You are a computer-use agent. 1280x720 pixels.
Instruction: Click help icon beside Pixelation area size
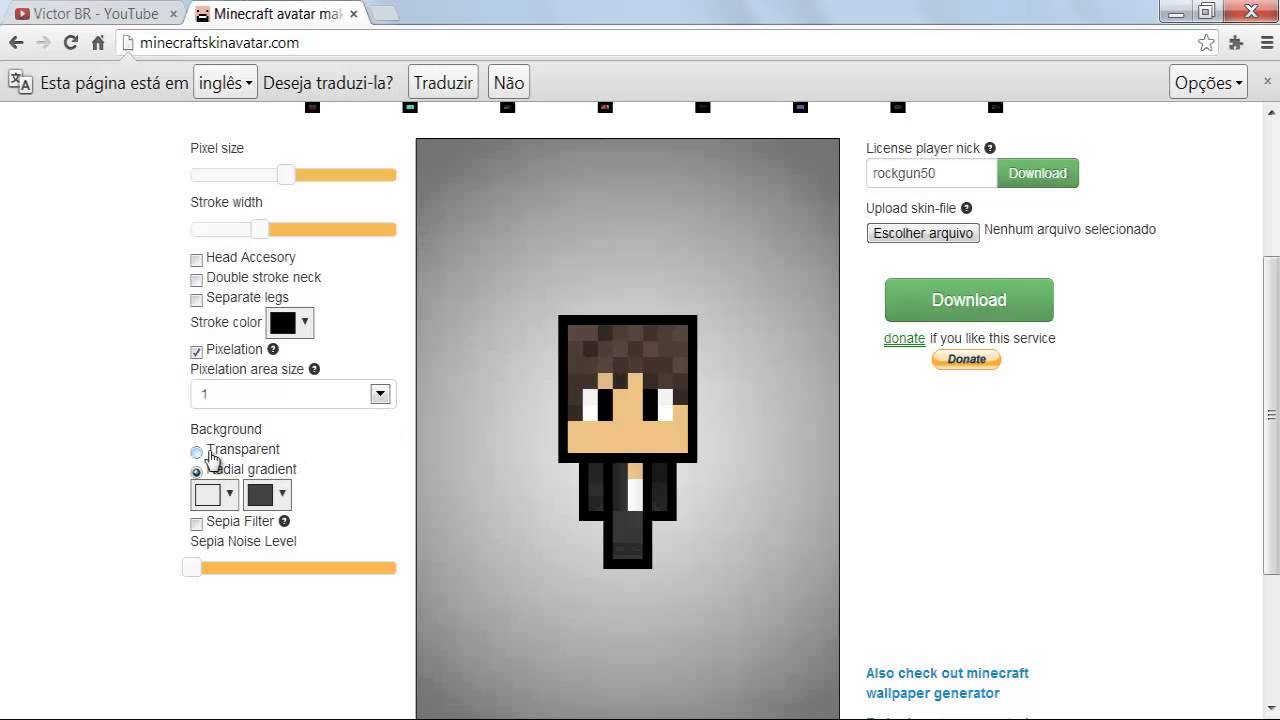tap(314, 369)
